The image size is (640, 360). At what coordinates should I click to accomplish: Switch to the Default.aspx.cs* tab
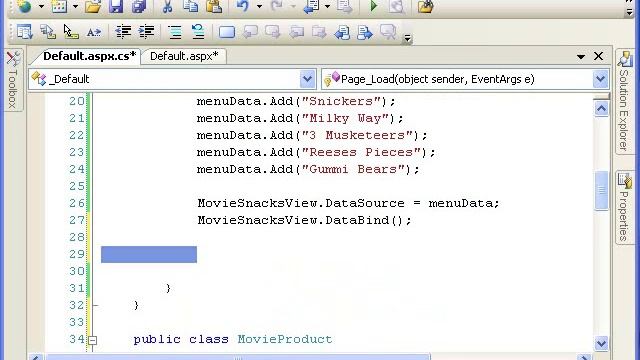tap(89, 56)
